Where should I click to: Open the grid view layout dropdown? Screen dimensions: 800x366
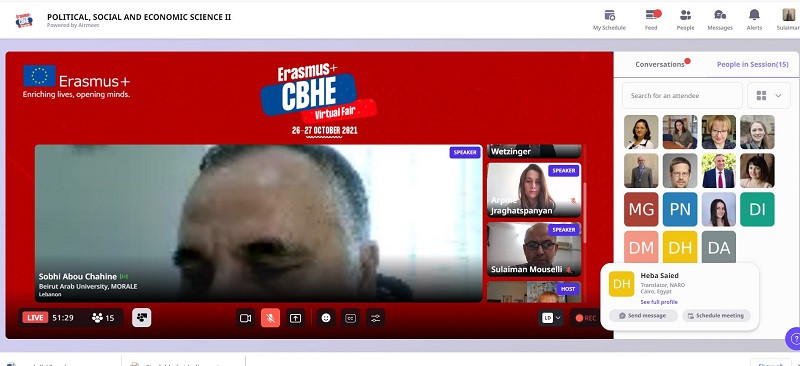pyautogui.click(x=768, y=95)
